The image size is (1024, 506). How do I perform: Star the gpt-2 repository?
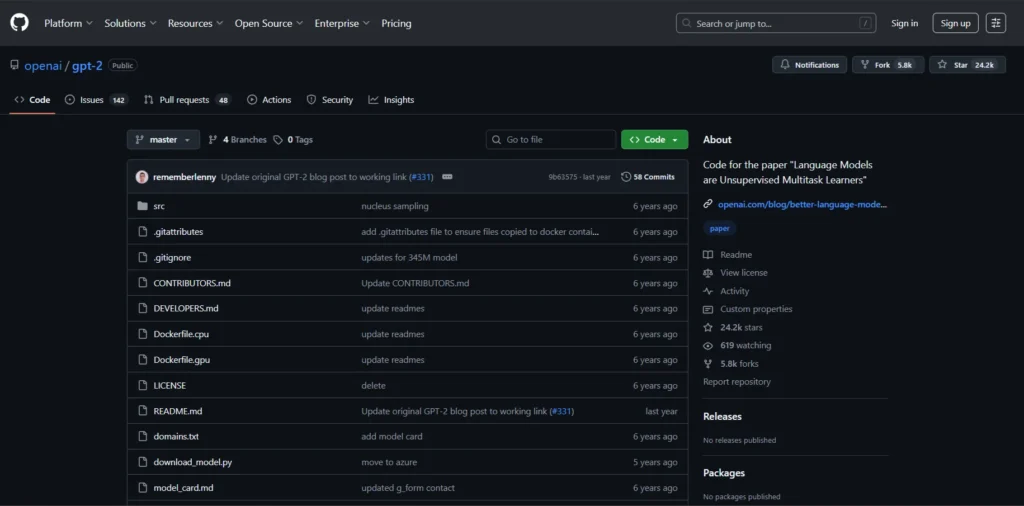tap(967, 65)
